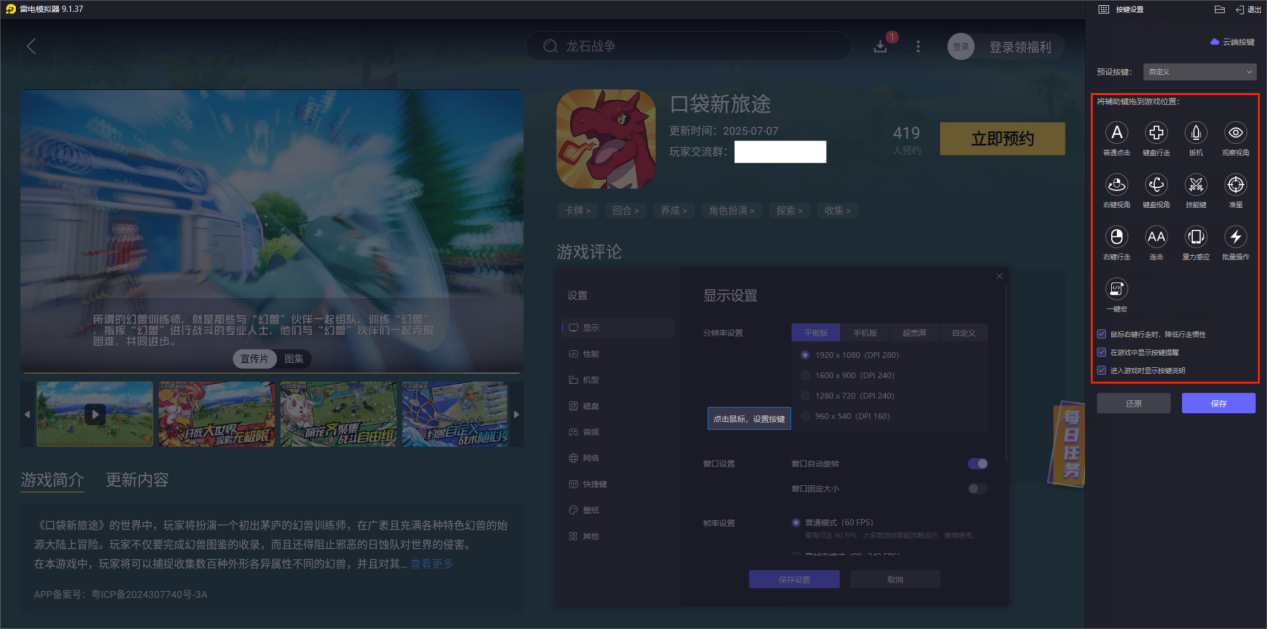This screenshot has height=629, width=1267.
Task: Click the blue 保存 button in key settings
Action: pos(1218,403)
